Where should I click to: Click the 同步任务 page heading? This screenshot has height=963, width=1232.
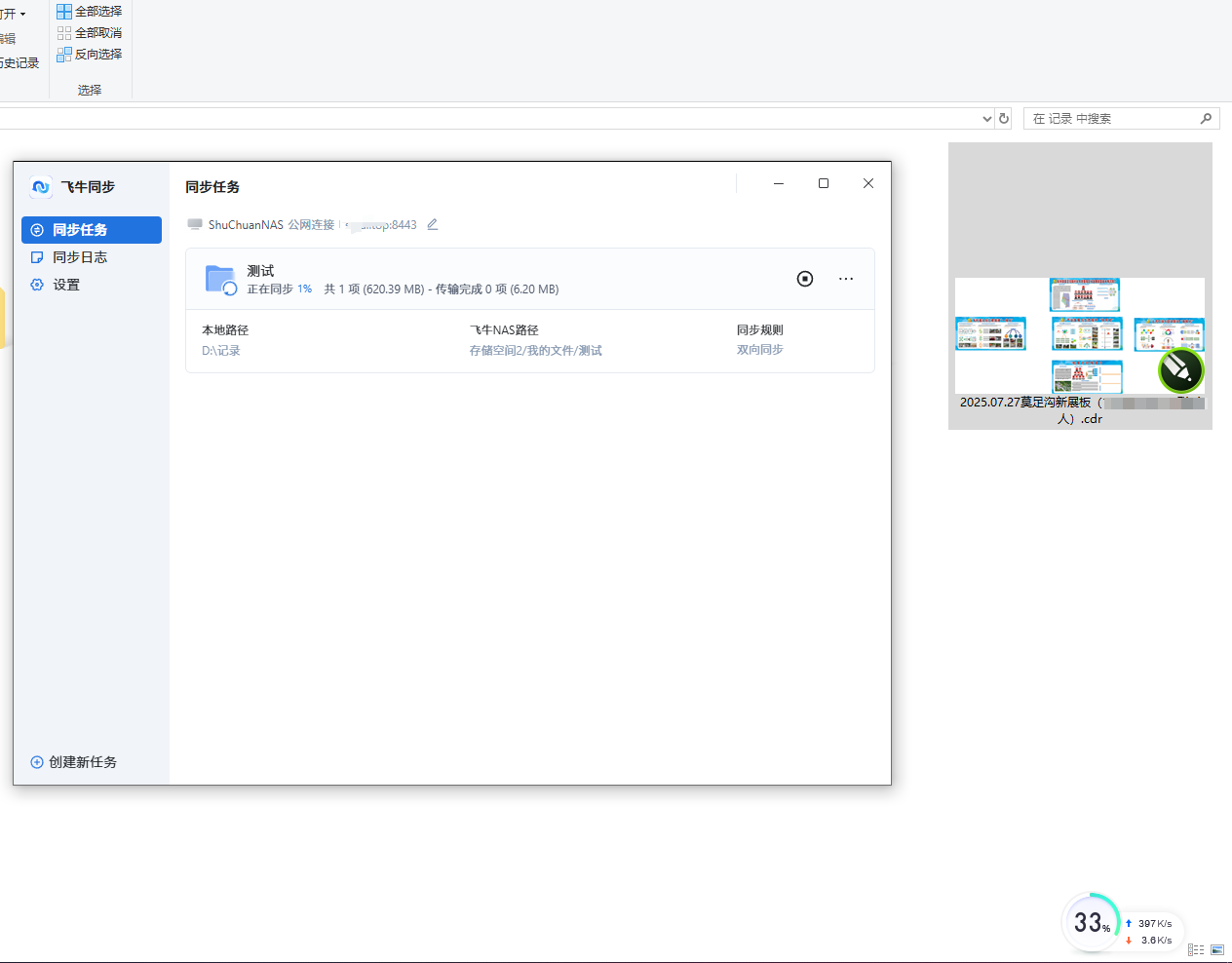212,187
